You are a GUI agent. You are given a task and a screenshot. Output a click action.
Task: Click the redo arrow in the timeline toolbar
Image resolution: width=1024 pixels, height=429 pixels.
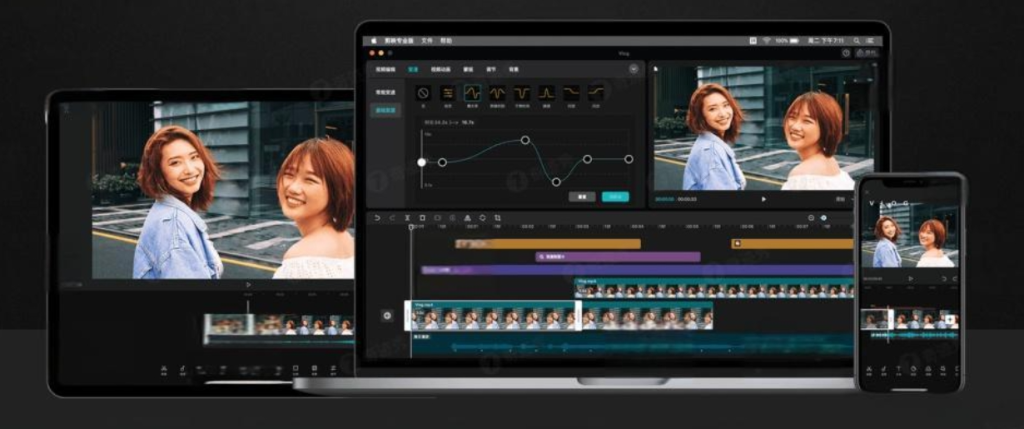click(392, 218)
